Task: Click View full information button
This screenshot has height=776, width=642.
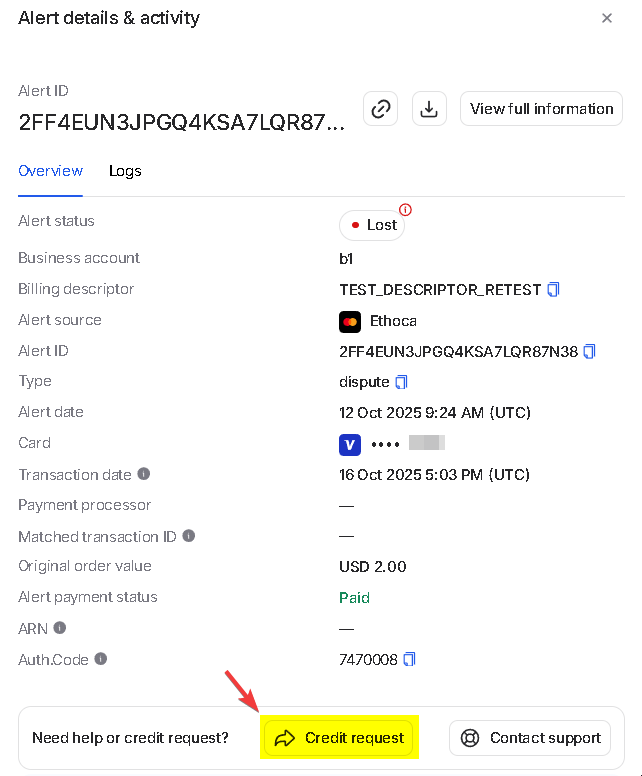Action: [x=541, y=109]
